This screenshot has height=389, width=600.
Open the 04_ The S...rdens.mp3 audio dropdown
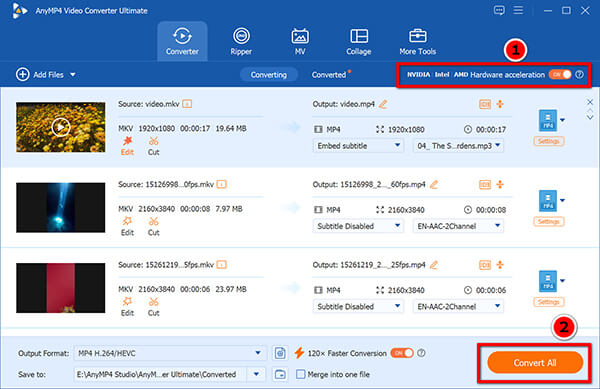pos(458,146)
